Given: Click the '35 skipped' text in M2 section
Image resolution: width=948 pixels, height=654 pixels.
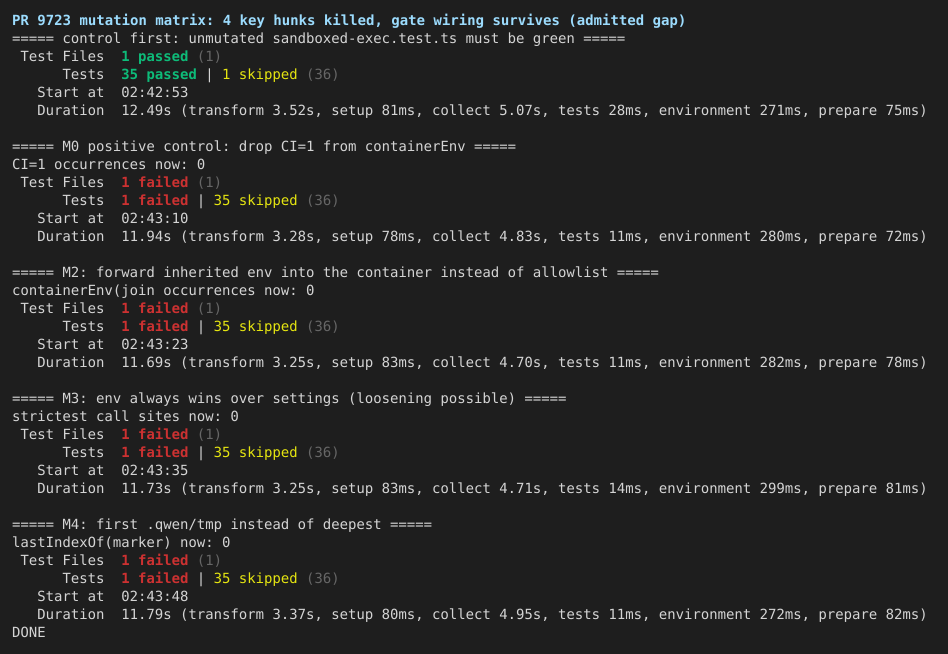Looking at the screenshot, I should point(256,326).
